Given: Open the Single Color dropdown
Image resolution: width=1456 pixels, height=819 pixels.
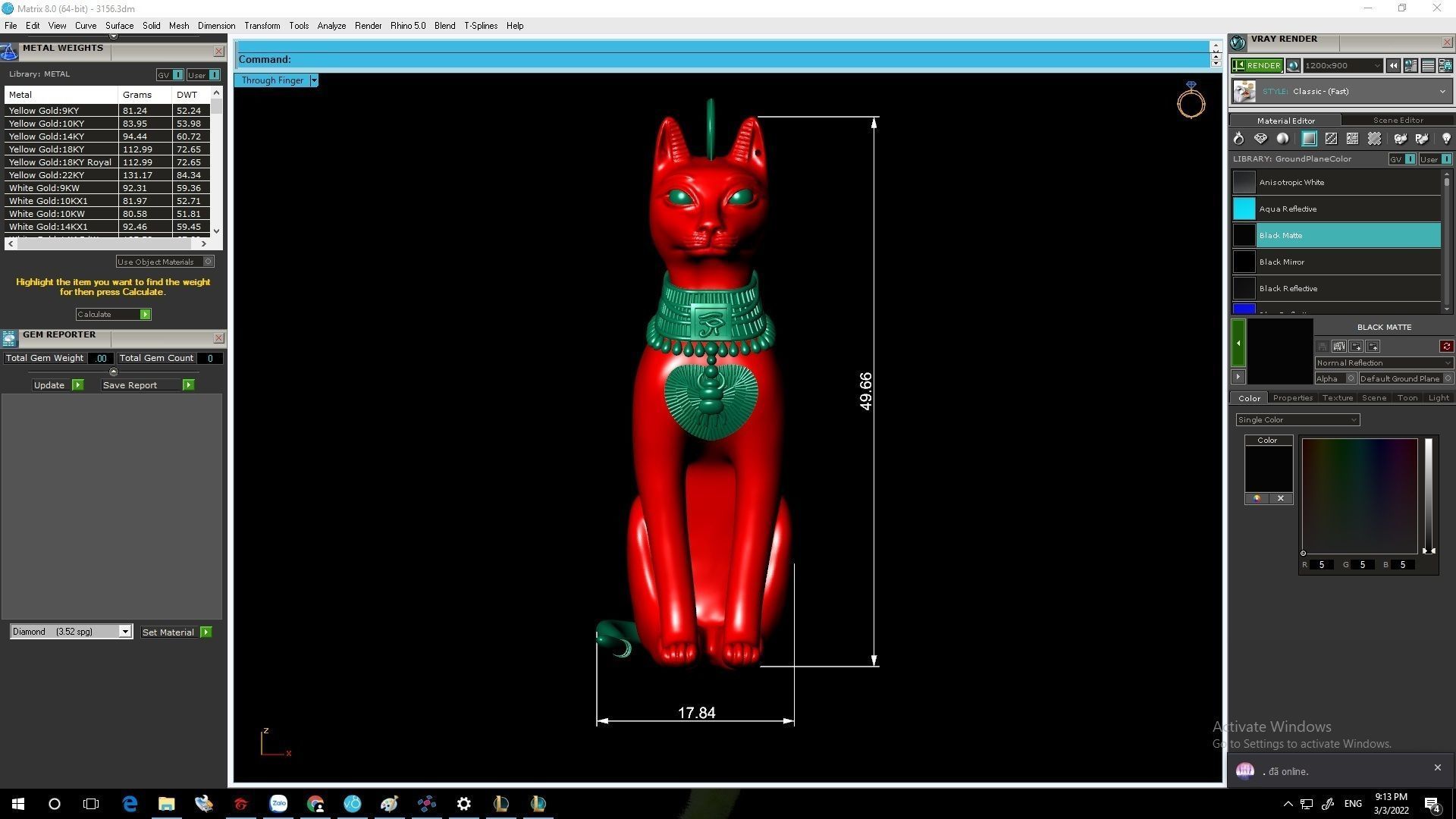Looking at the screenshot, I should (x=1298, y=420).
